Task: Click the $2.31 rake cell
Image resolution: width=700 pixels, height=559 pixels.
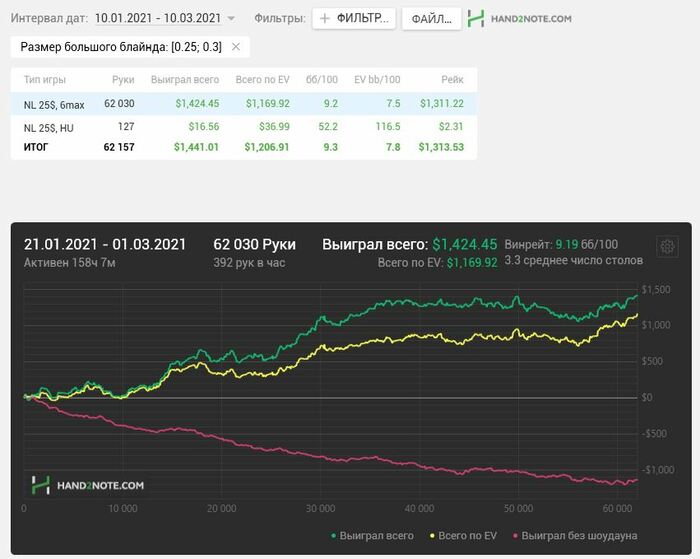Action: click(x=451, y=127)
